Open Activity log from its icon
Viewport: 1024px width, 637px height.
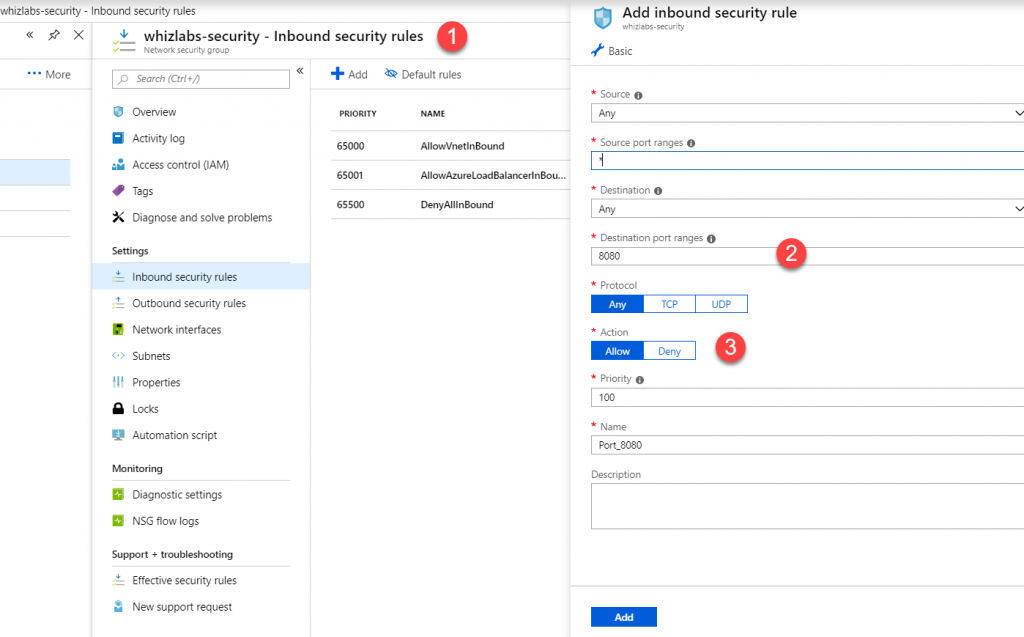118,139
